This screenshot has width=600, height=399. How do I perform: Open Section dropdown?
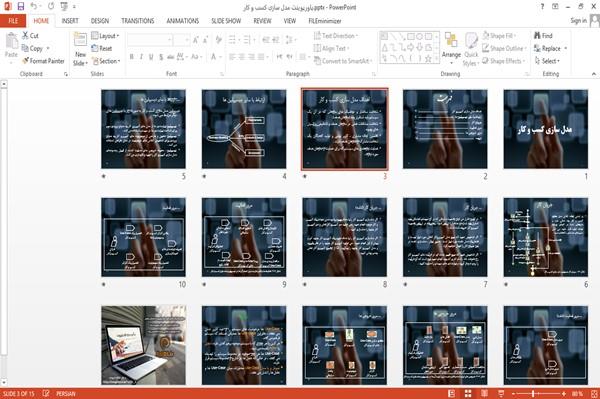[x=106, y=61]
